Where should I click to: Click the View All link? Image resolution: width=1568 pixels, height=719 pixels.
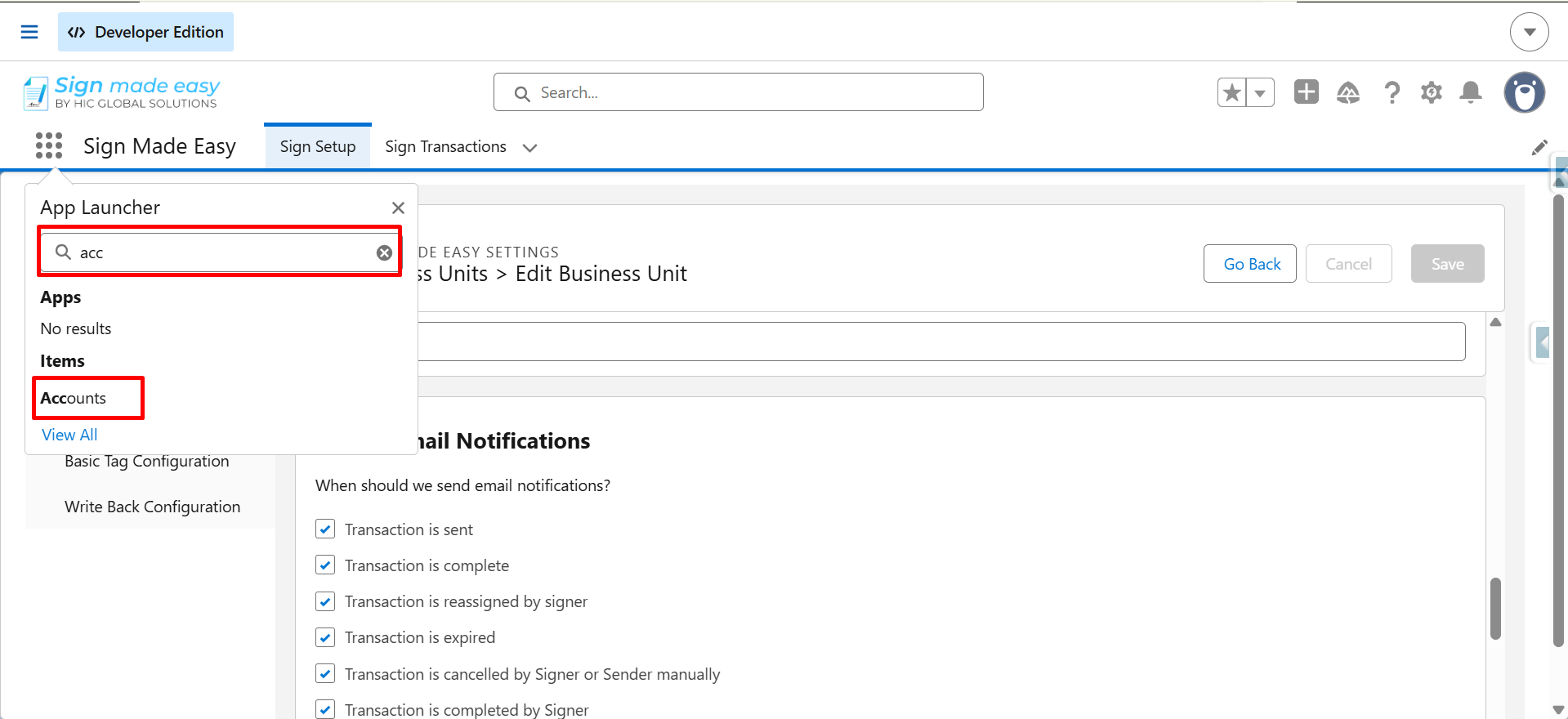(69, 435)
